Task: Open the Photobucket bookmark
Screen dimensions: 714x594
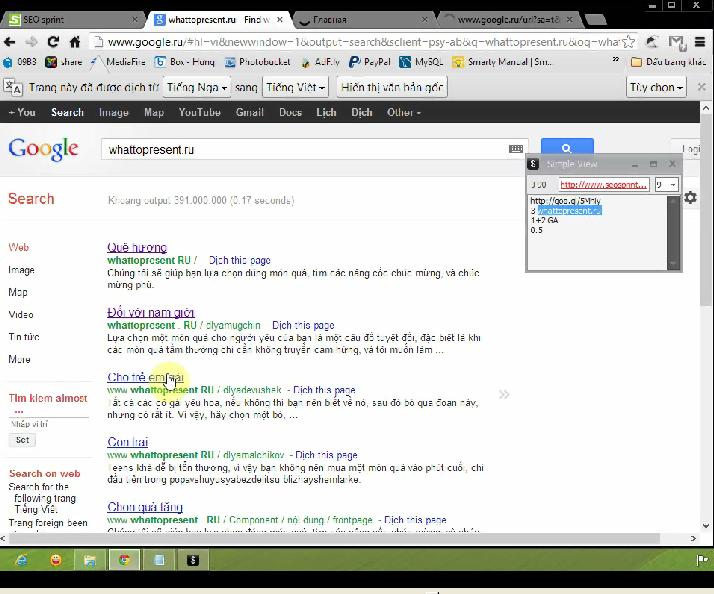Action: [x=257, y=62]
